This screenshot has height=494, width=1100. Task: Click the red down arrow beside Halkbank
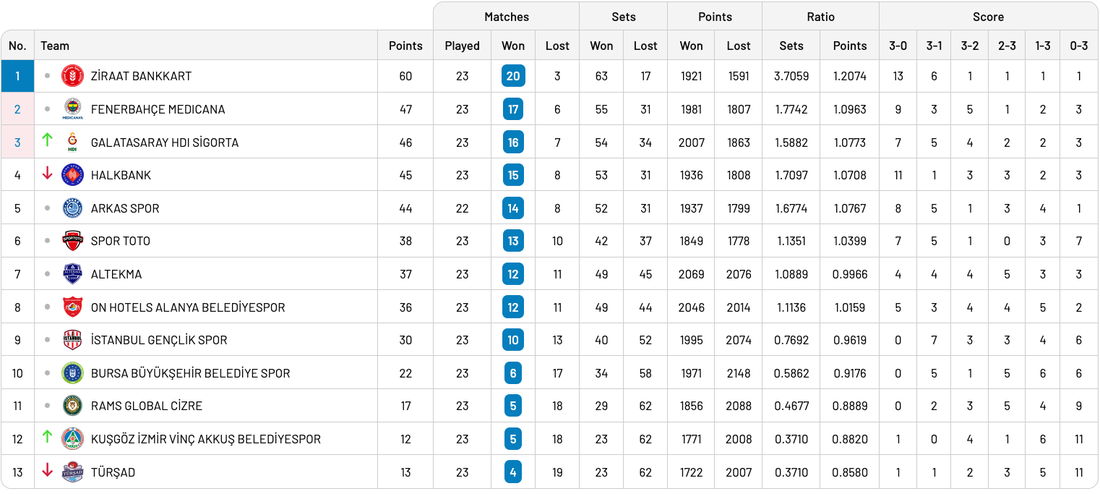click(47, 174)
